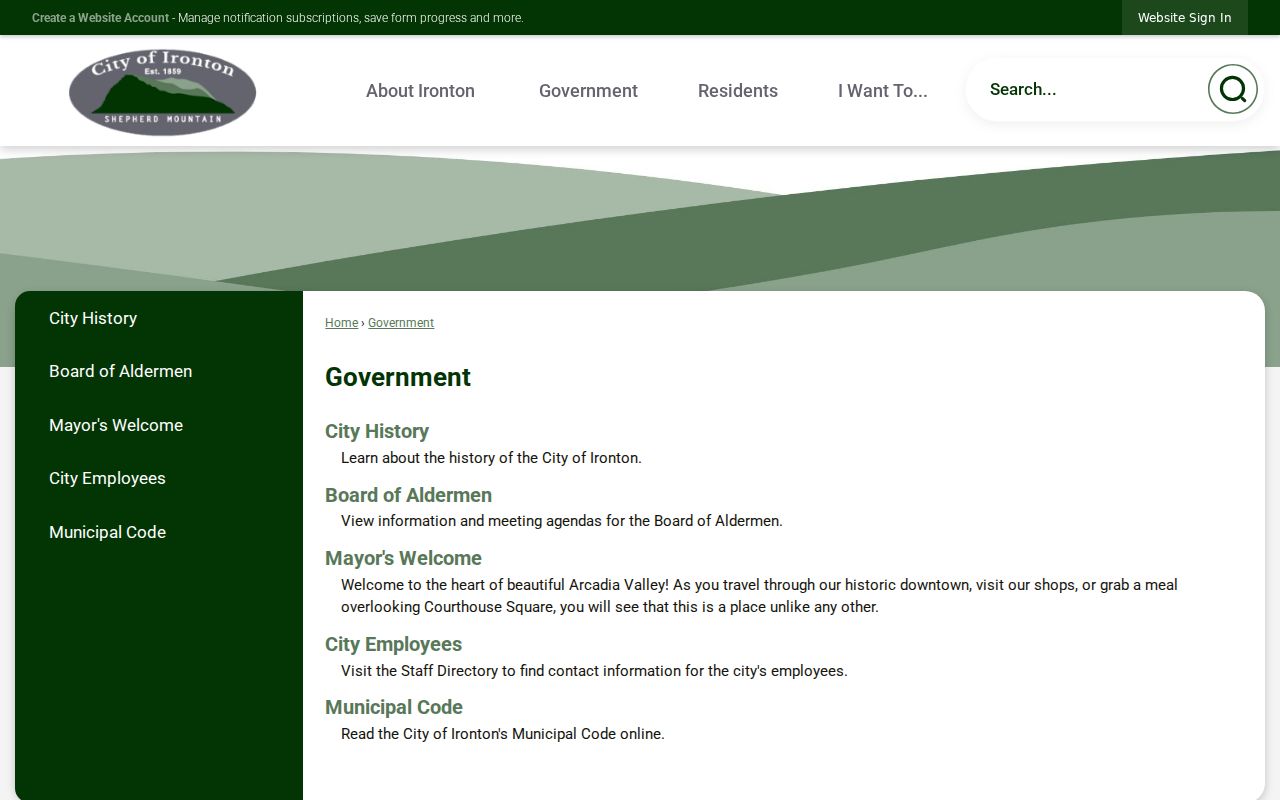Open the City of Ironton logo homepage

point(162,91)
